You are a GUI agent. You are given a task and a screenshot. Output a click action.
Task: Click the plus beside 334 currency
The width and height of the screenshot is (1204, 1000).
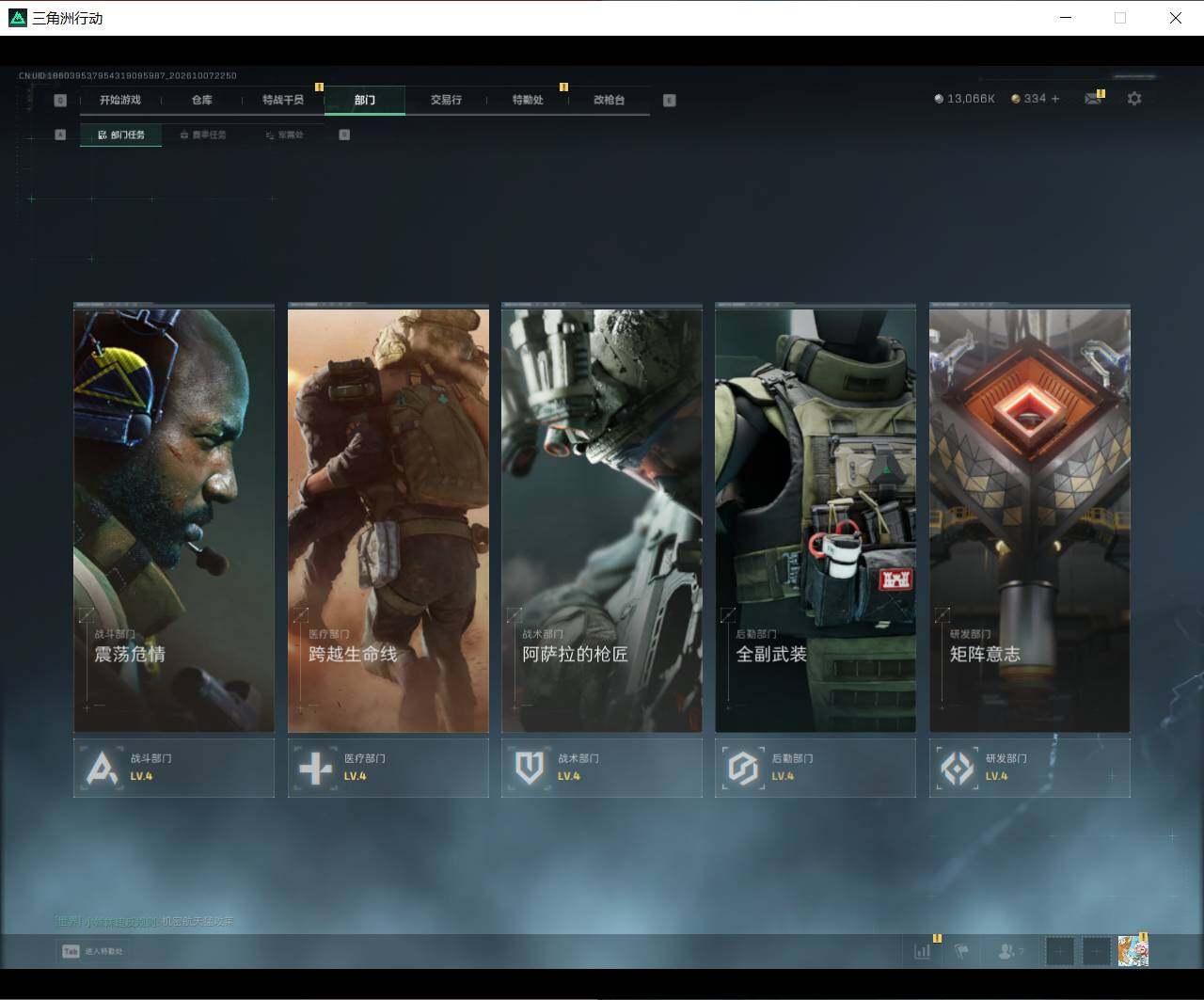point(1054,99)
